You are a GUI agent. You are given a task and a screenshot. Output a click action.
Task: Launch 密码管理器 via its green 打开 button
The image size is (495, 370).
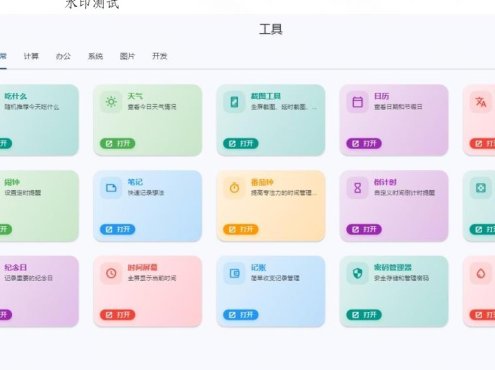coord(364,315)
